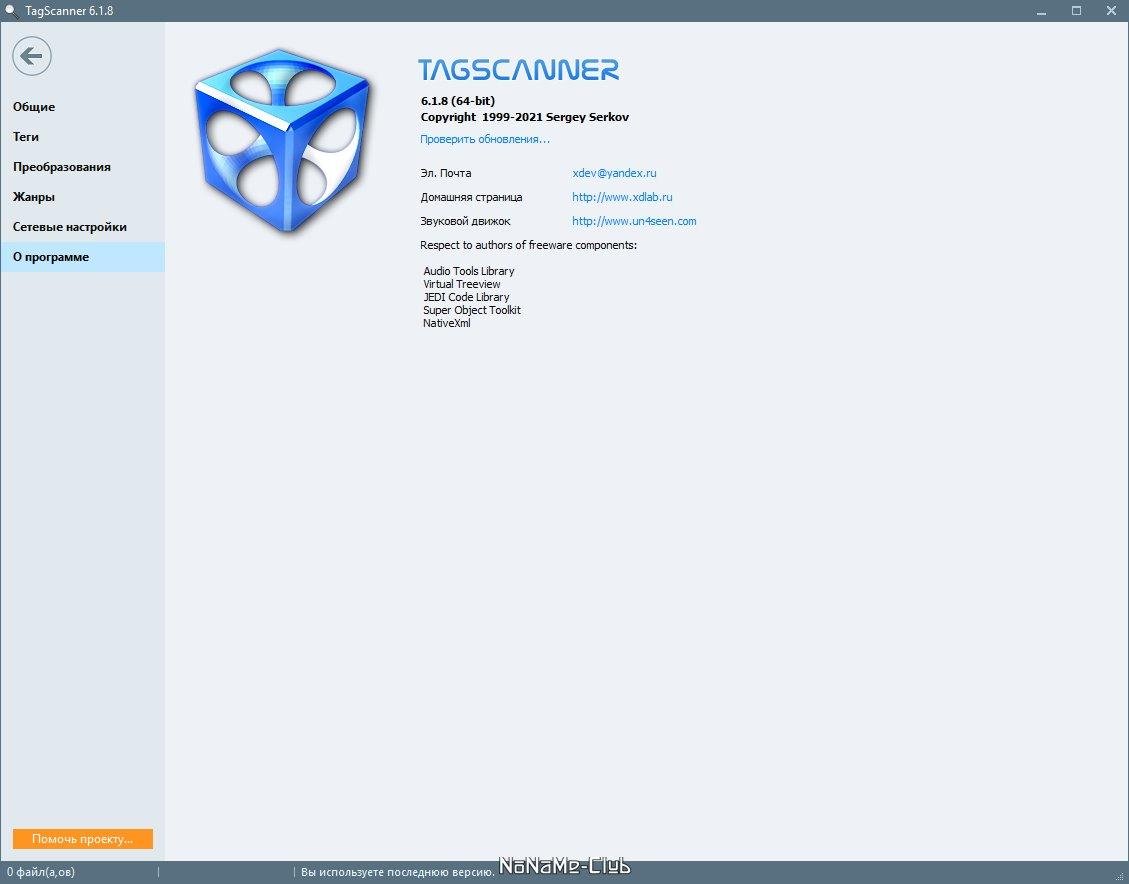
Task: Click Audio Tools Library entry
Action: click(469, 271)
